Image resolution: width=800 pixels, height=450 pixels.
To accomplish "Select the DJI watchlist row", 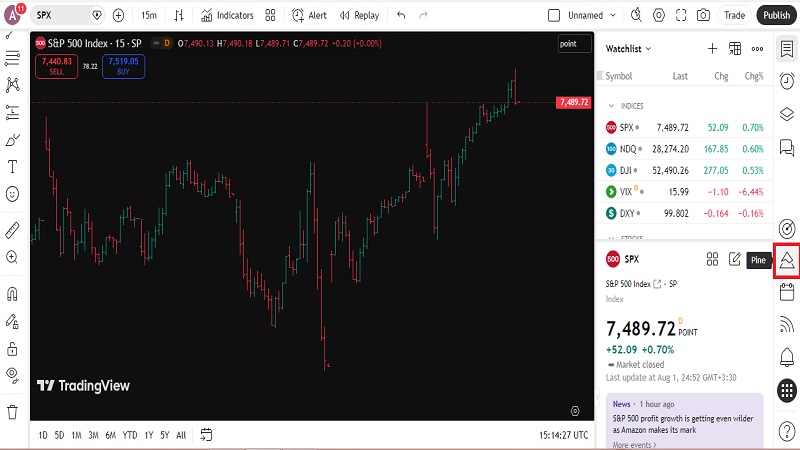I will coord(684,170).
